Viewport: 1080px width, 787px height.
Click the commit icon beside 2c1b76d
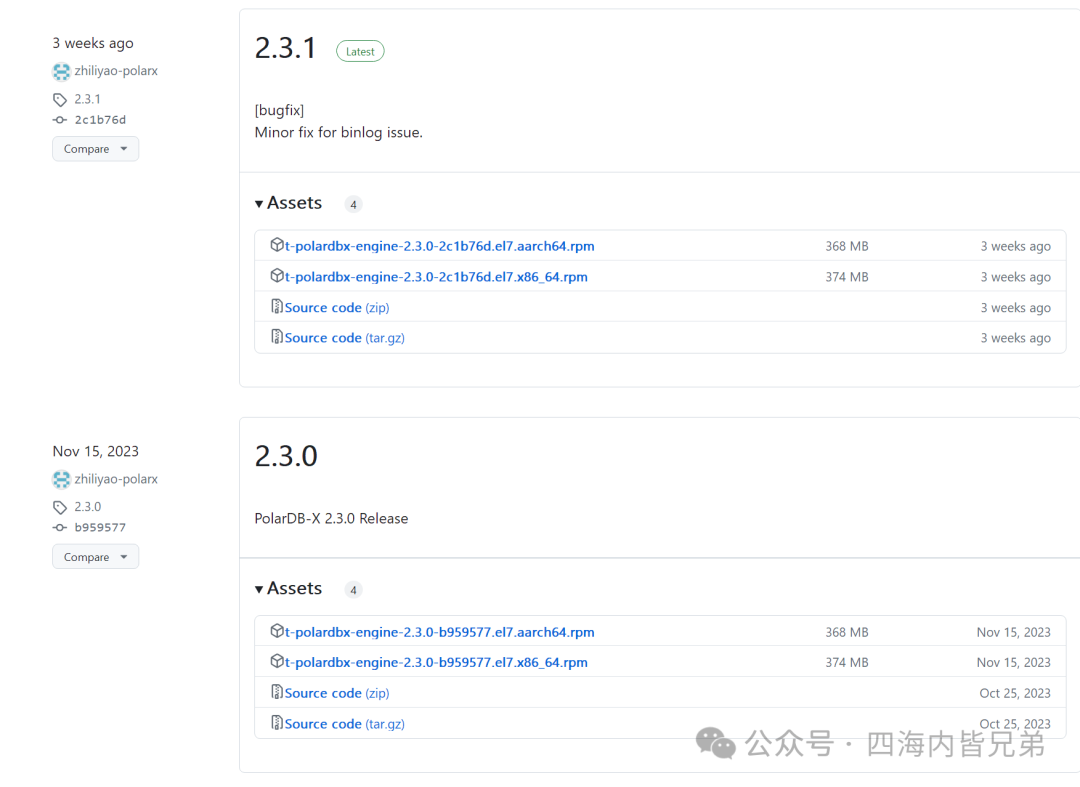point(60,120)
